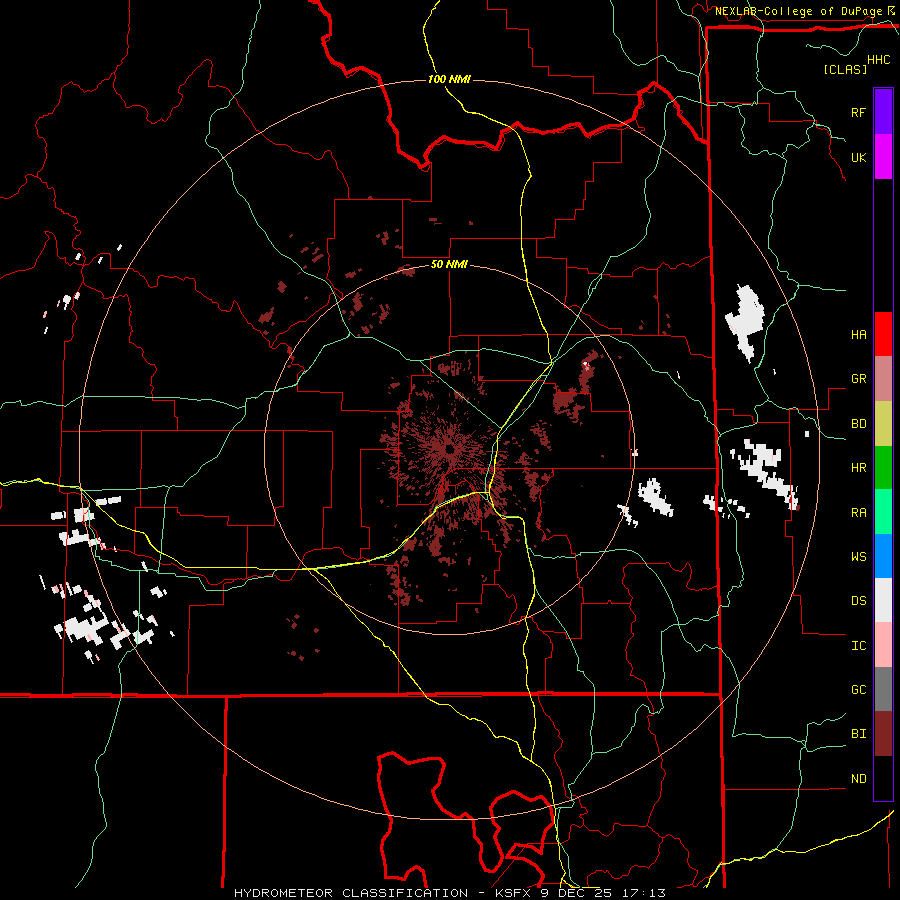The height and width of the screenshot is (900, 900).
Task: Click the [CLAS] legend header
Action: click(x=845, y=69)
